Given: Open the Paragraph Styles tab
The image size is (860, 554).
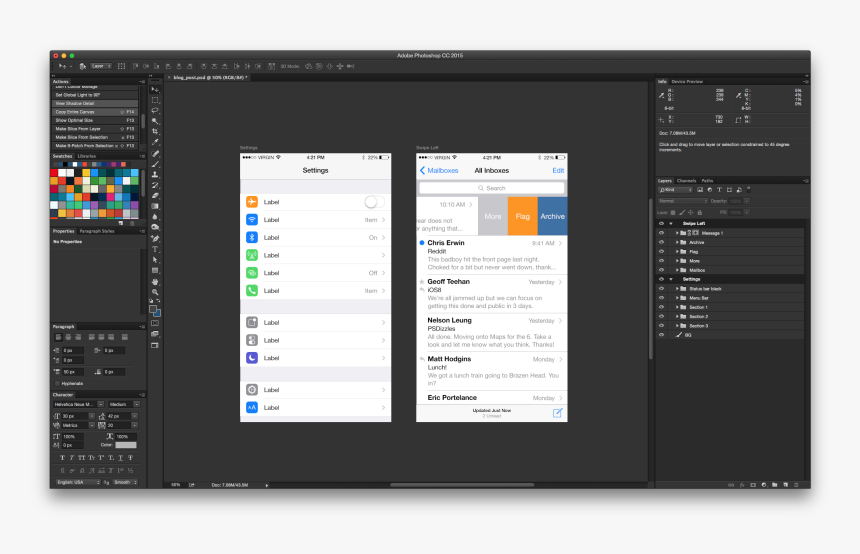Looking at the screenshot, I should coord(97,231).
